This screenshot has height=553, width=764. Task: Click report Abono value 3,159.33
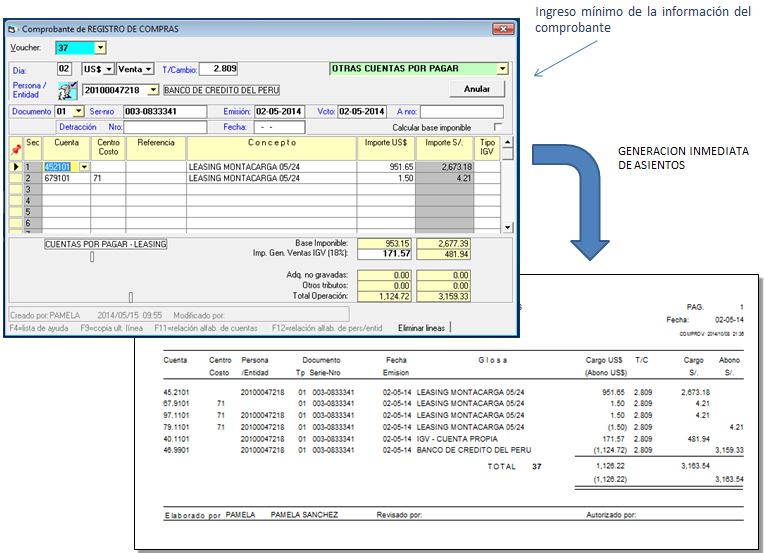(x=729, y=450)
